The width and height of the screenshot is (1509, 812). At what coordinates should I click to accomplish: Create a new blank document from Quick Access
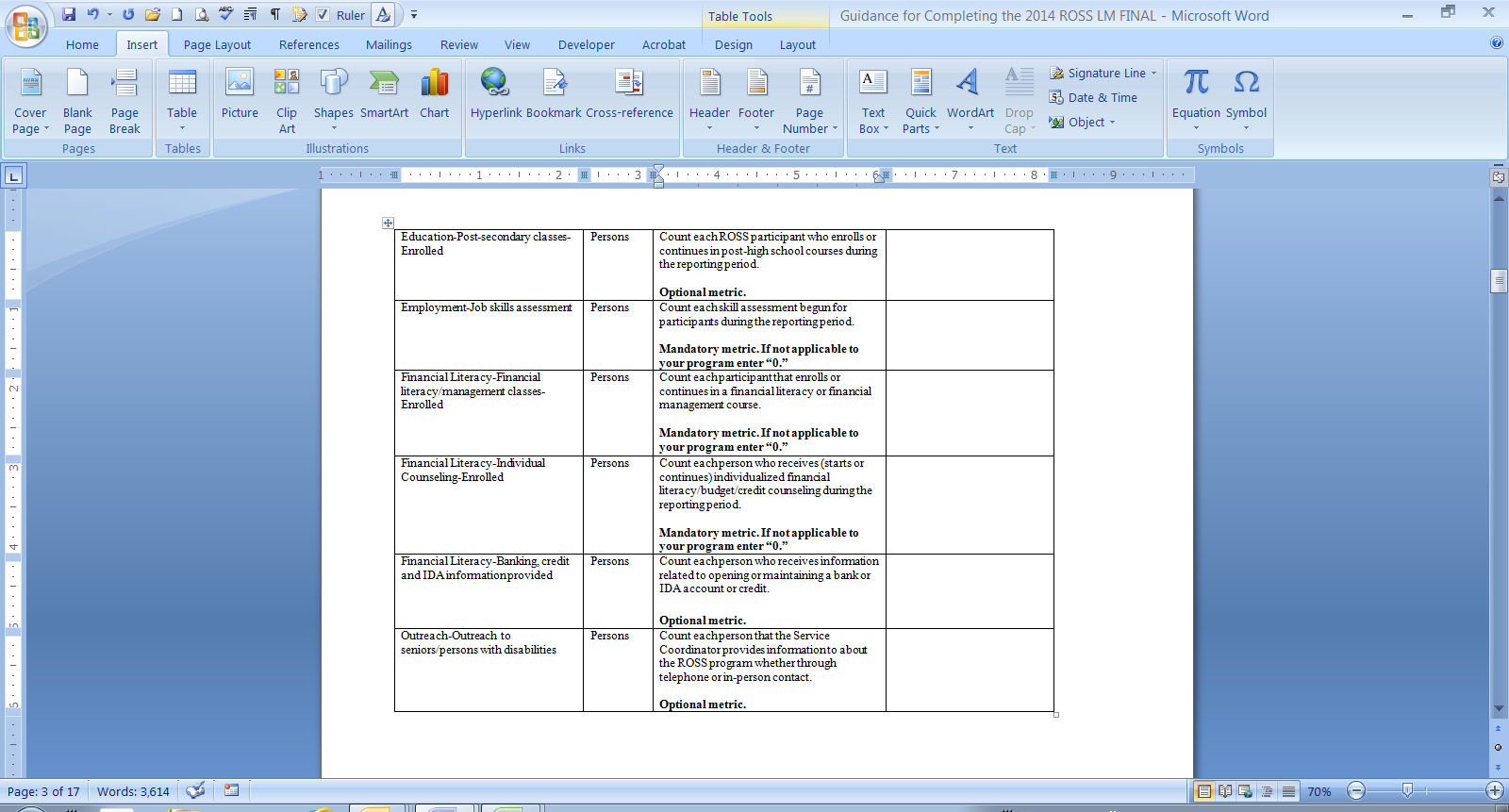[176, 14]
